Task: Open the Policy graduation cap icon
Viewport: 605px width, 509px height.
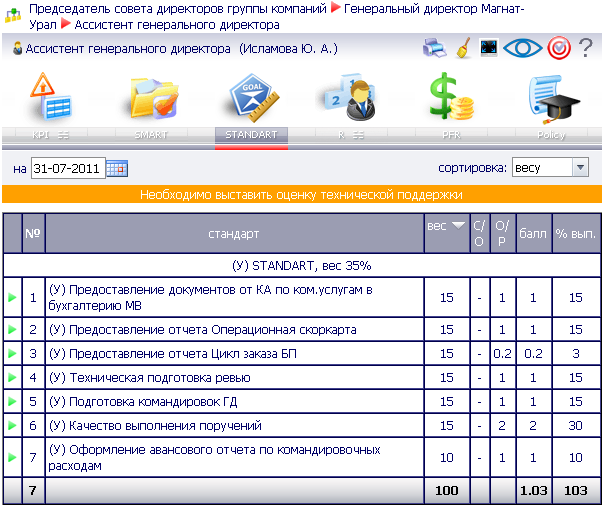Action: click(554, 99)
